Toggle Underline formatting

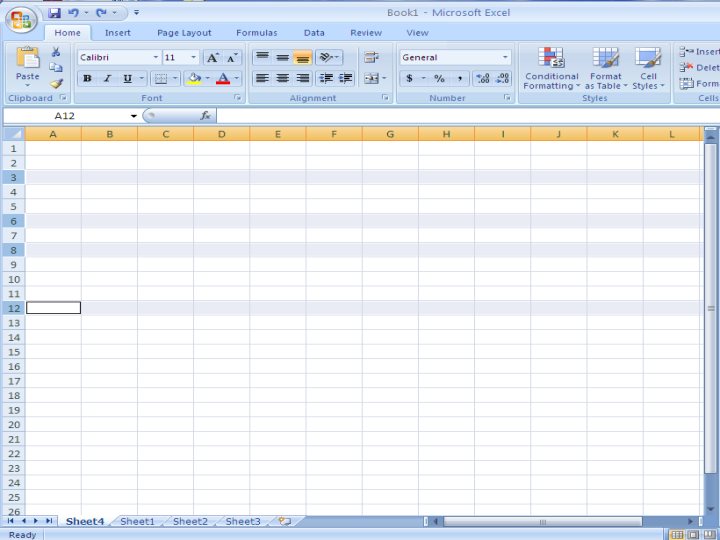tap(127, 79)
